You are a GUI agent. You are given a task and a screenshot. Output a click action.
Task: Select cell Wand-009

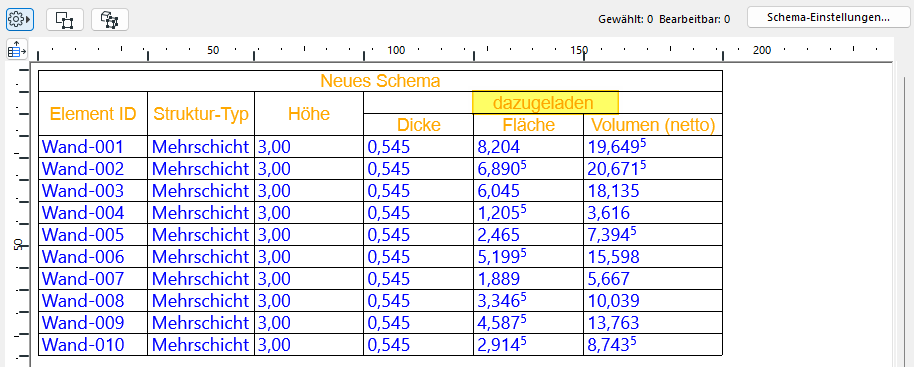point(93,323)
